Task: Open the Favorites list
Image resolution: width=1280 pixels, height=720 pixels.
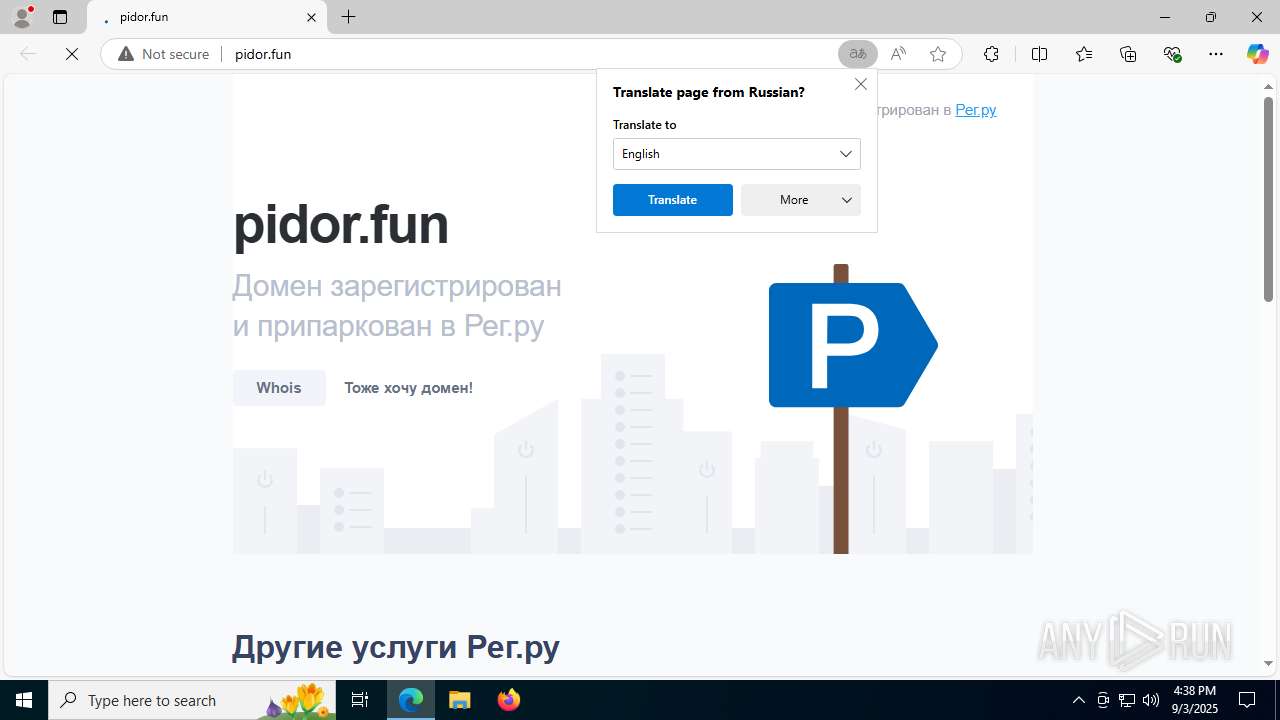Action: pos(1084,54)
